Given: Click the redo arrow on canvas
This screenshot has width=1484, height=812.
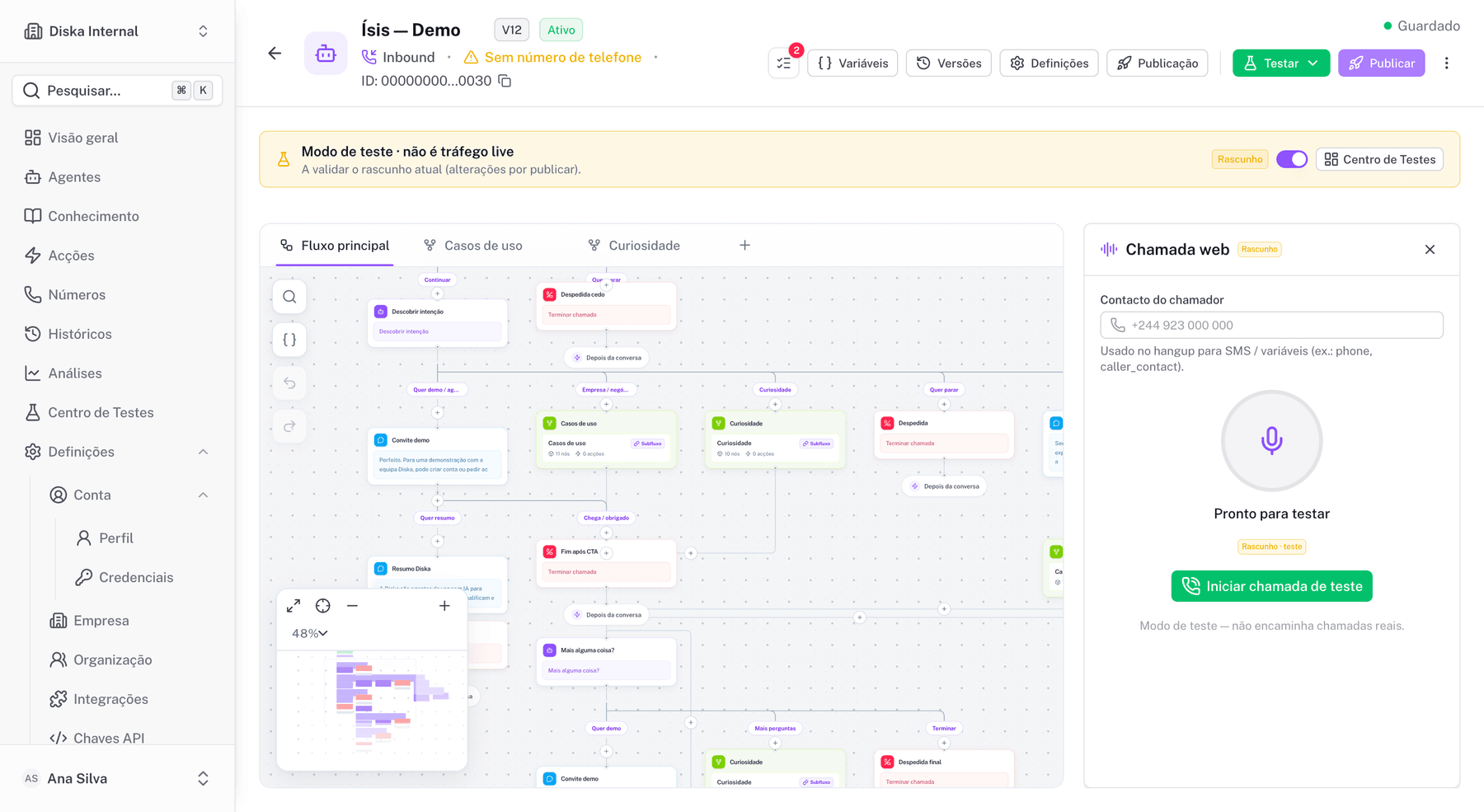Looking at the screenshot, I should [289, 426].
